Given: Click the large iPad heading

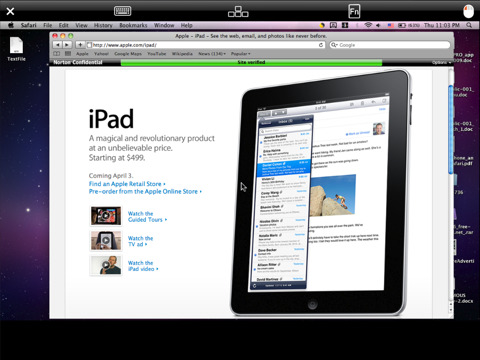Looking at the screenshot, I should point(111,119).
